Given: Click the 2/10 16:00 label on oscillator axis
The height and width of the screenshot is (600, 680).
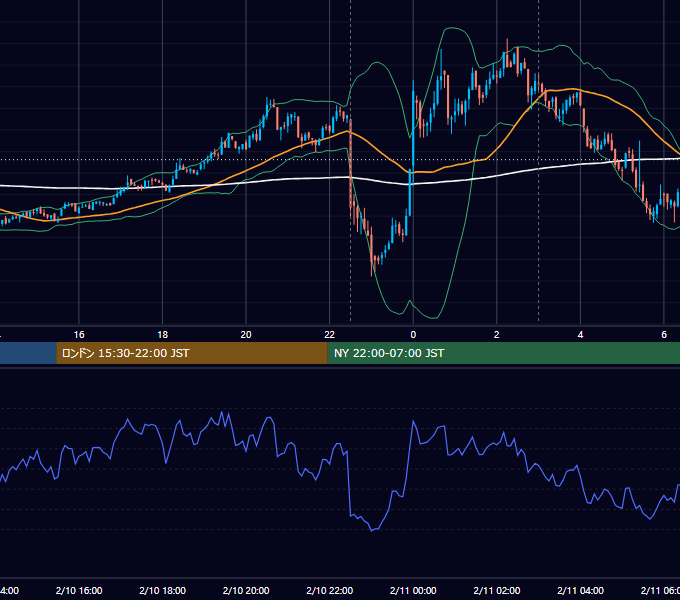Looking at the screenshot, I should tap(79, 590).
